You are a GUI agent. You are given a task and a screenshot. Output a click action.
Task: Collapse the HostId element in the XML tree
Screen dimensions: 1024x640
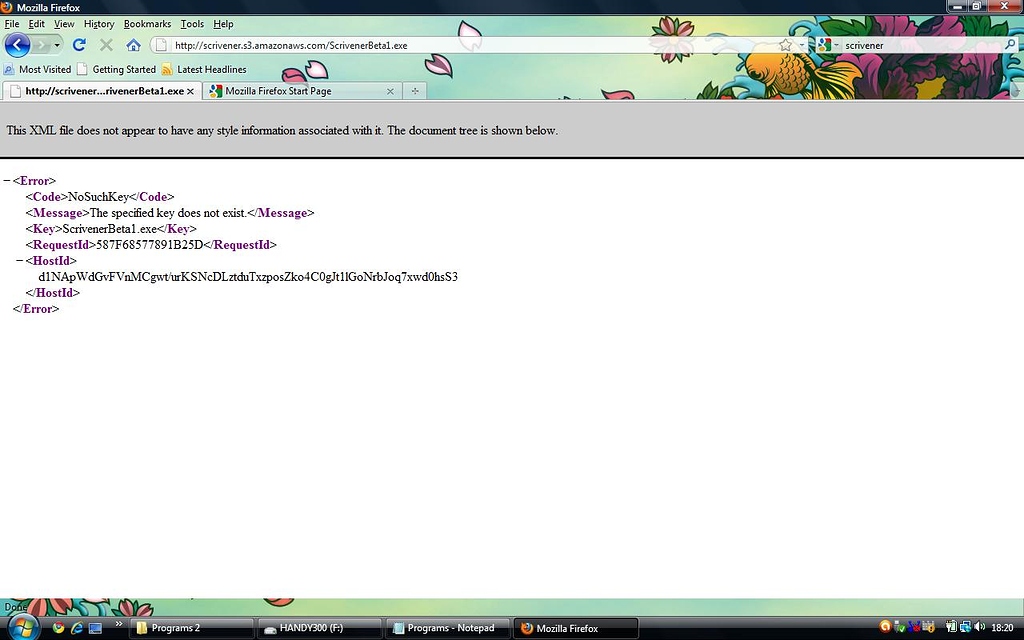(17, 260)
